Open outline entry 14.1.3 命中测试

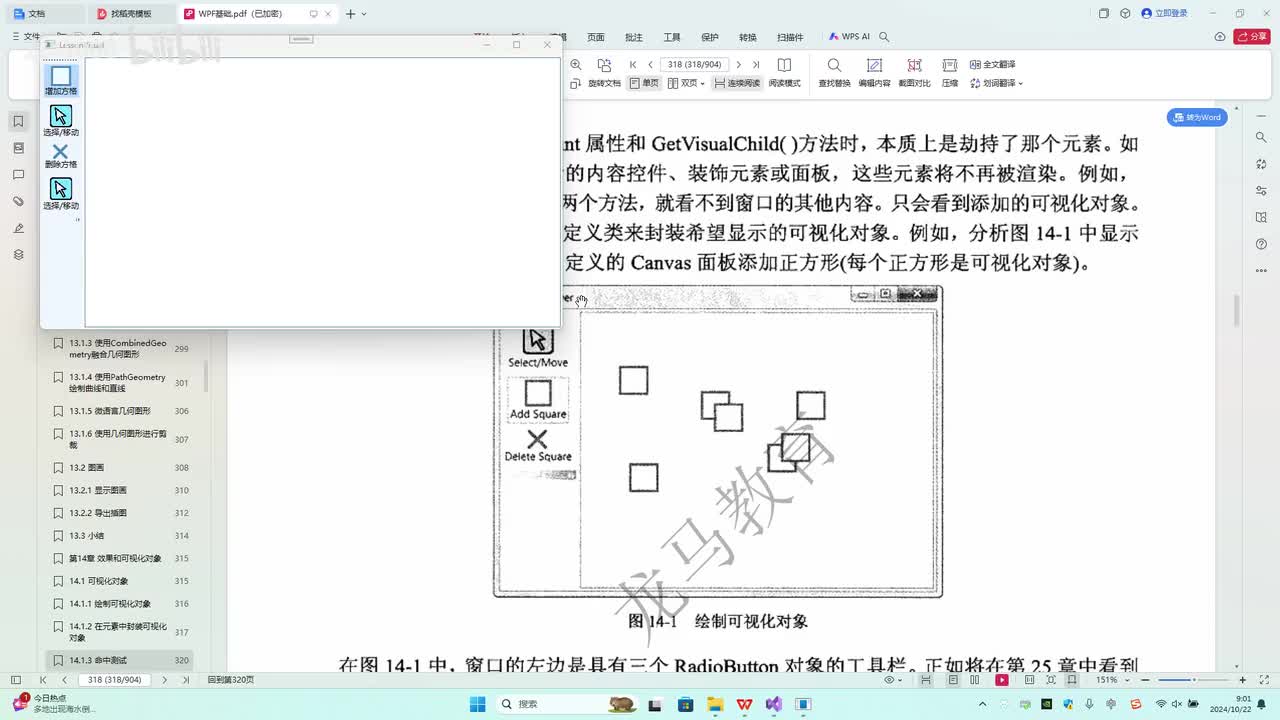pos(120,660)
